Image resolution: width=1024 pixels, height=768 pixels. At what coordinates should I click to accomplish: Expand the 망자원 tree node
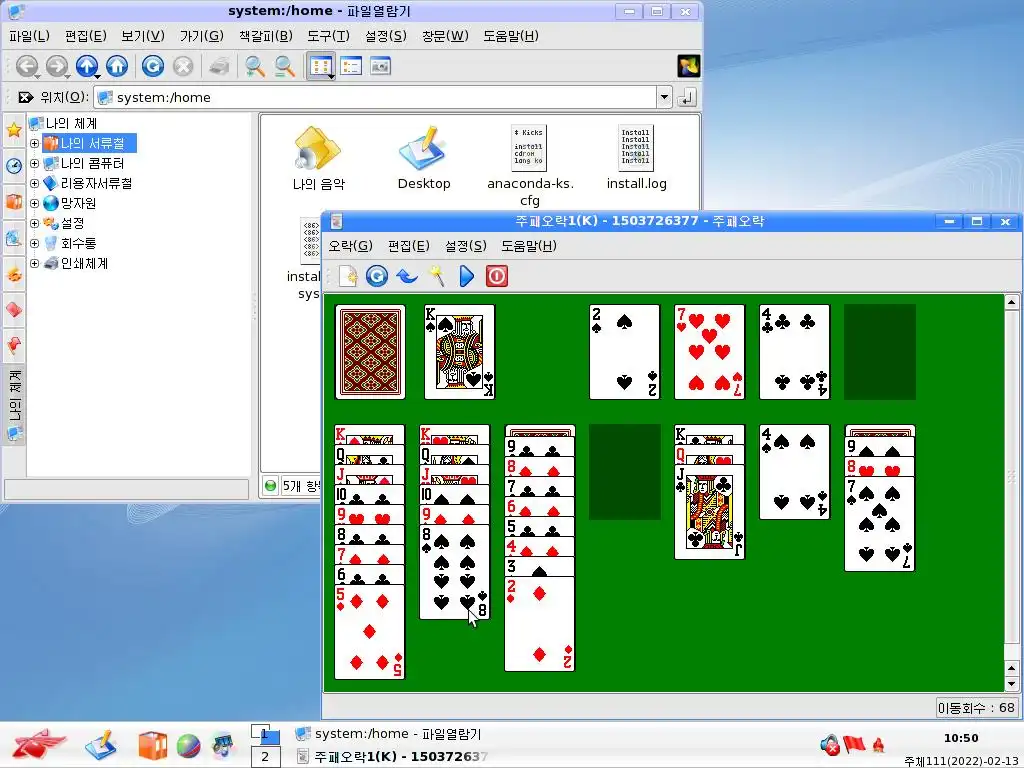[35, 203]
